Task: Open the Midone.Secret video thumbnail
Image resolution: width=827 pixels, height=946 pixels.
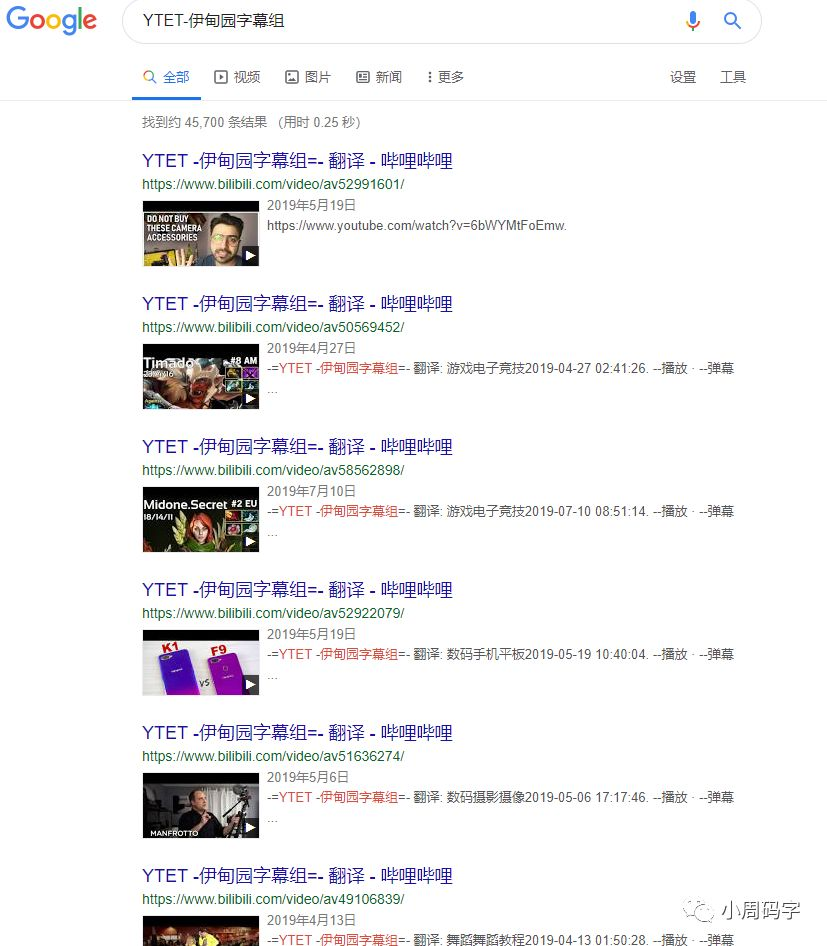Action: click(201, 519)
